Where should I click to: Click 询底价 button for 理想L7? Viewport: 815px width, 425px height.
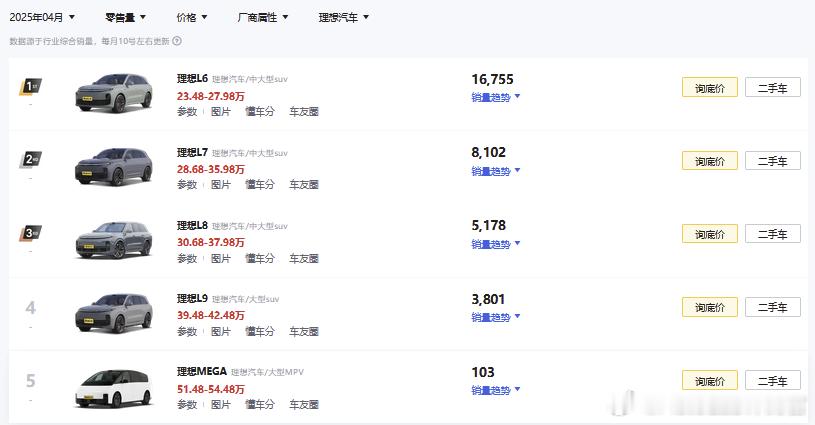pos(709,161)
